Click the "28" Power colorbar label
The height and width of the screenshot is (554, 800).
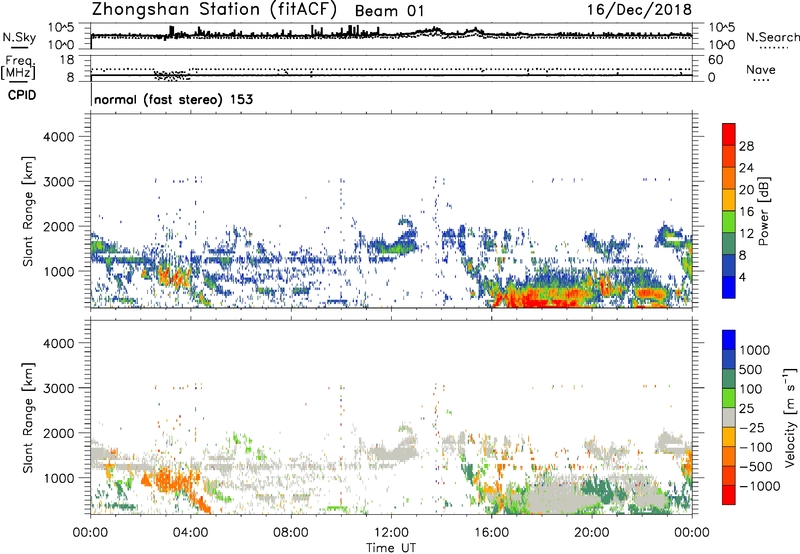746,146
